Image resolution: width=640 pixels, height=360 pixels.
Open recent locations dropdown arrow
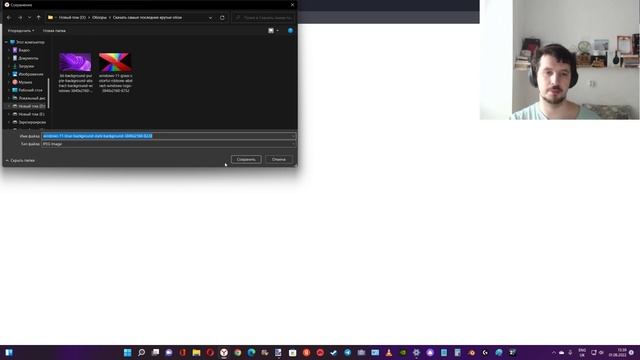(x=29, y=18)
